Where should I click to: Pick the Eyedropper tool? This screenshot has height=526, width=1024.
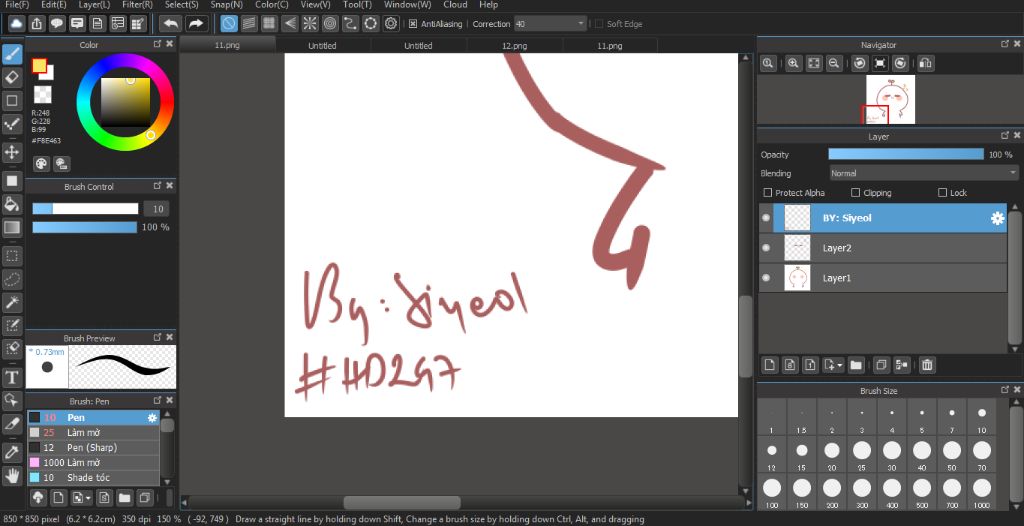click(x=12, y=451)
